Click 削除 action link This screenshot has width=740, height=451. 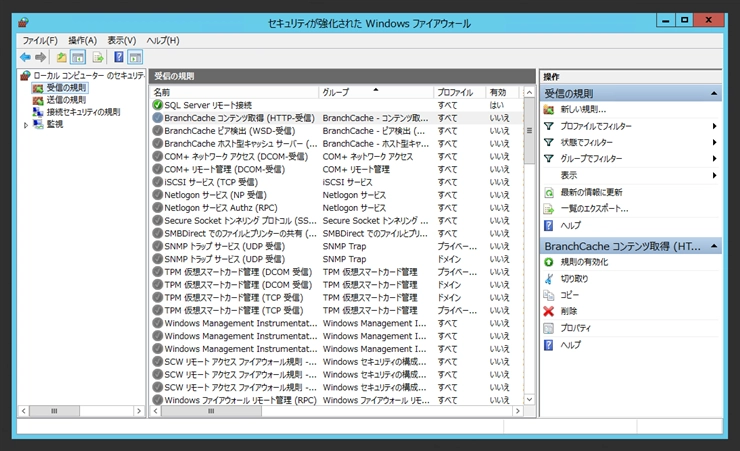click(x=569, y=311)
